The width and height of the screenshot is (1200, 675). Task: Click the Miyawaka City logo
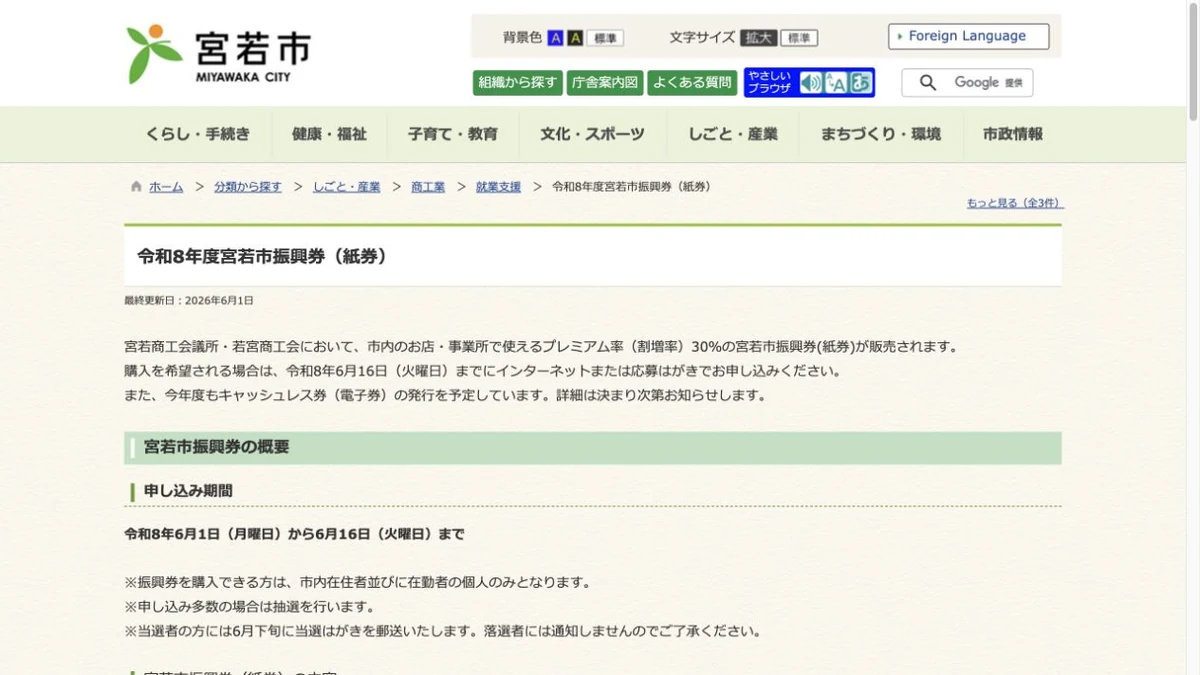click(x=219, y=54)
